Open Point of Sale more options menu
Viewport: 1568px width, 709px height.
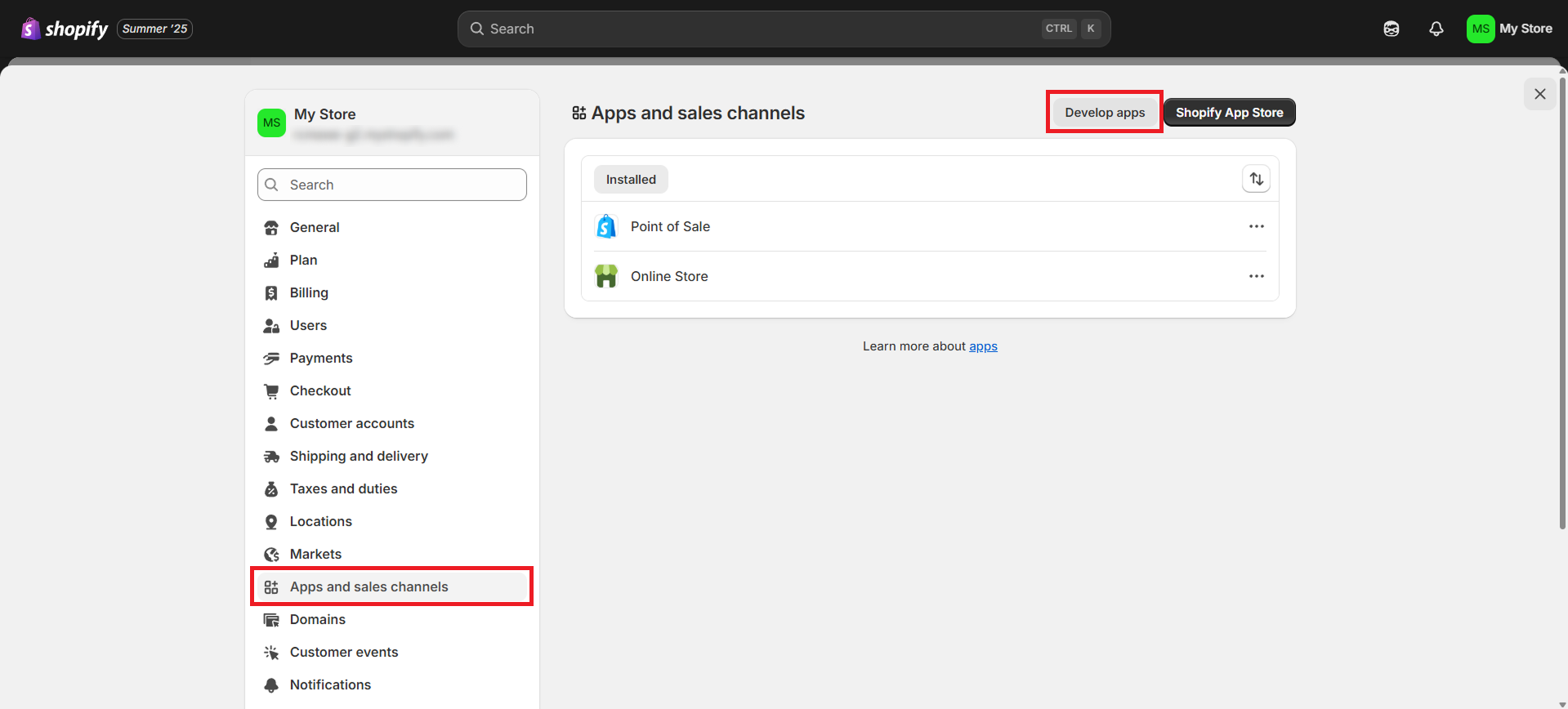[1256, 226]
